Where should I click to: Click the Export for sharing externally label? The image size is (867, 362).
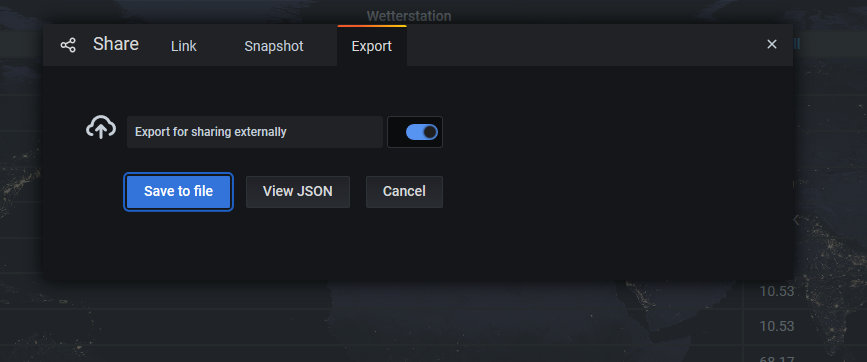coord(211,132)
